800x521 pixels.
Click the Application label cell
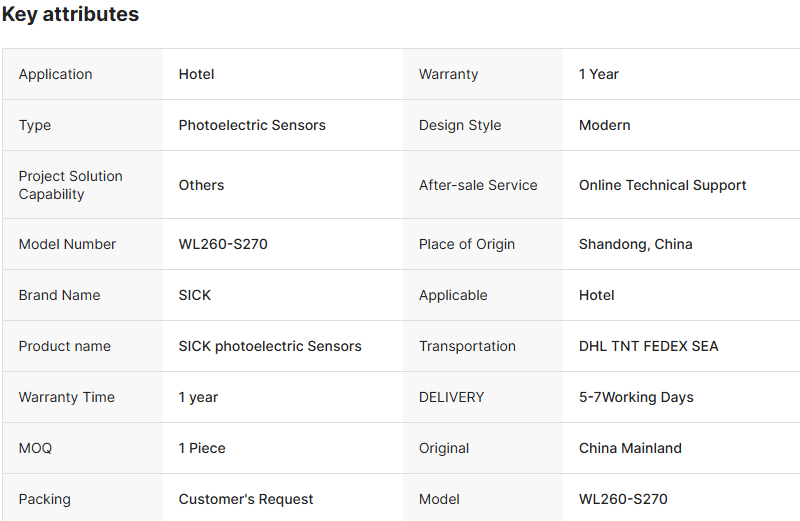(55, 74)
